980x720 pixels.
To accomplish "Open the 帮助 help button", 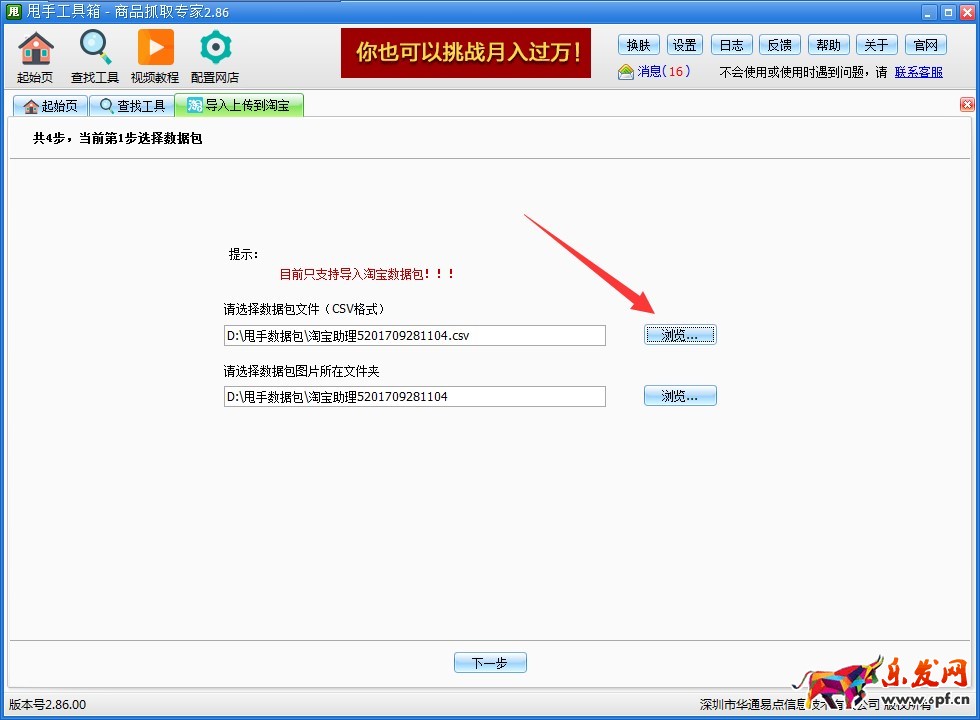I will 828,45.
